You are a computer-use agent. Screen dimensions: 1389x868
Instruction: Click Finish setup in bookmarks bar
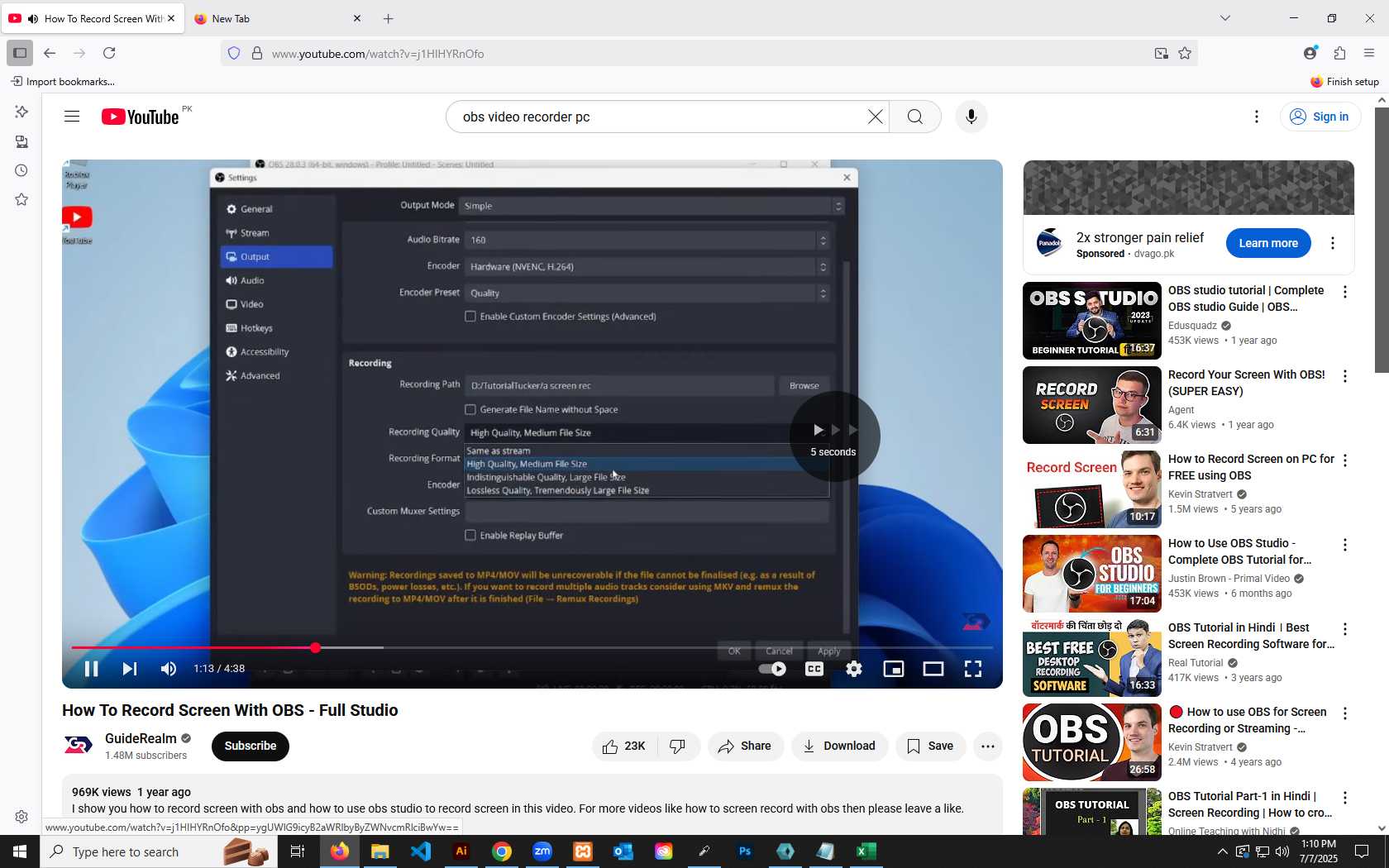(1344, 81)
